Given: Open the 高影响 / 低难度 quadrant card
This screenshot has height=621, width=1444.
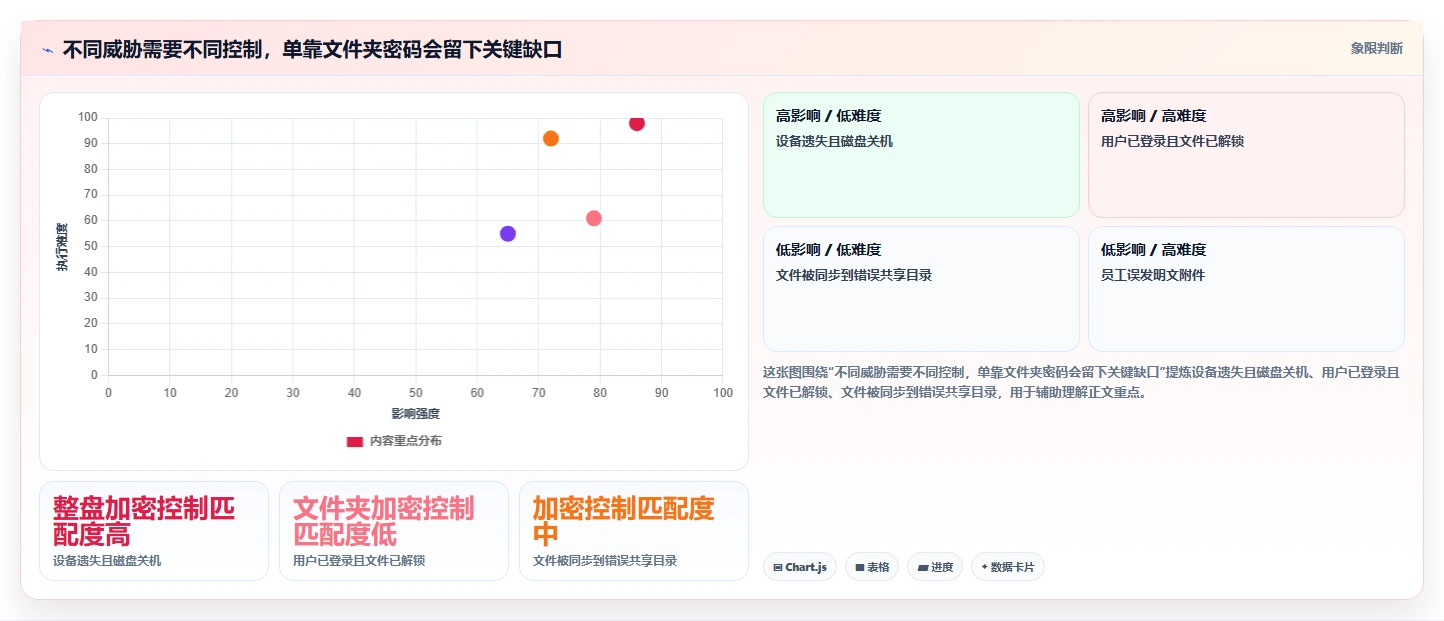Looking at the screenshot, I should tap(921, 155).
